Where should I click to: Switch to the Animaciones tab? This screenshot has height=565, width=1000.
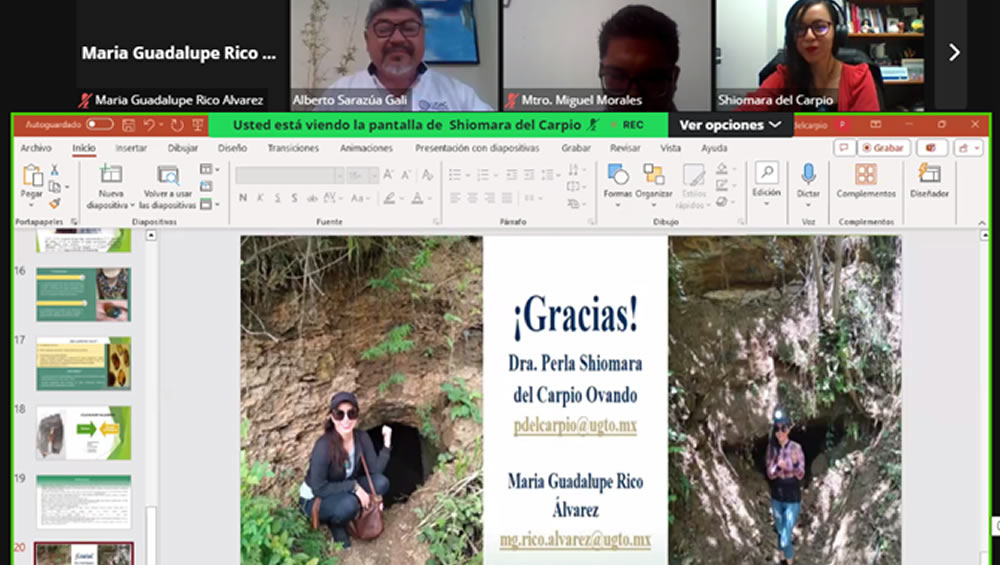tap(366, 148)
